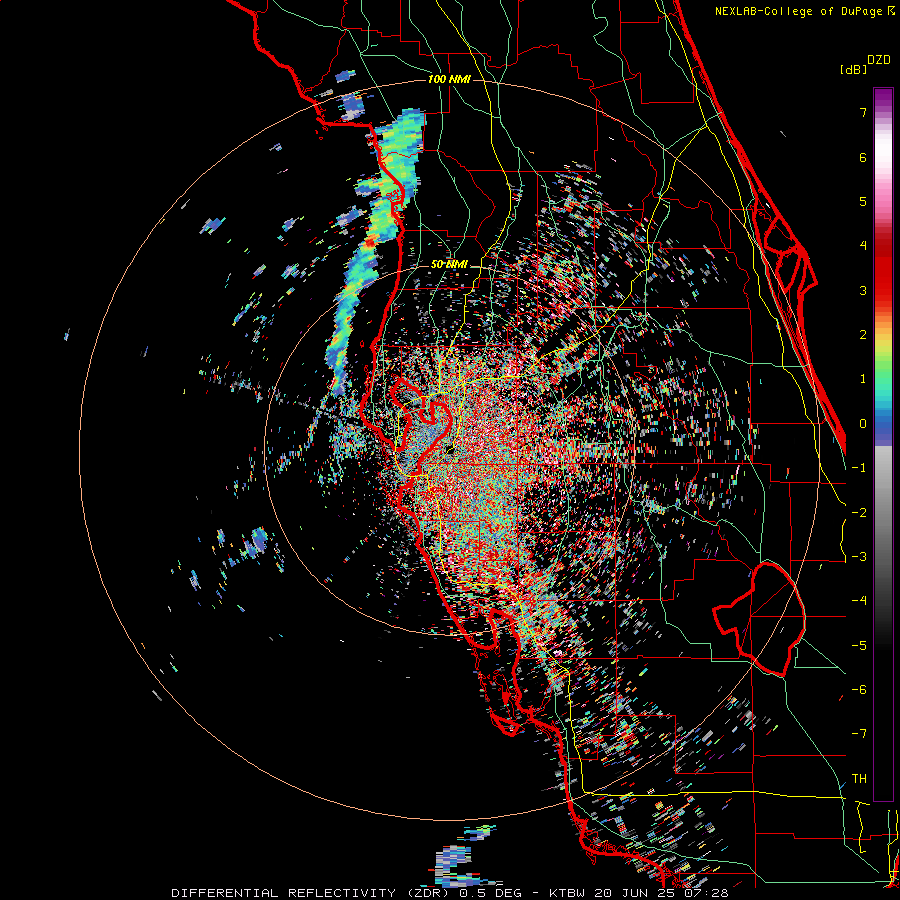This screenshot has height=900, width=900.
Task: Click the DZD color scale title
Action: click(x=878, y=60)
